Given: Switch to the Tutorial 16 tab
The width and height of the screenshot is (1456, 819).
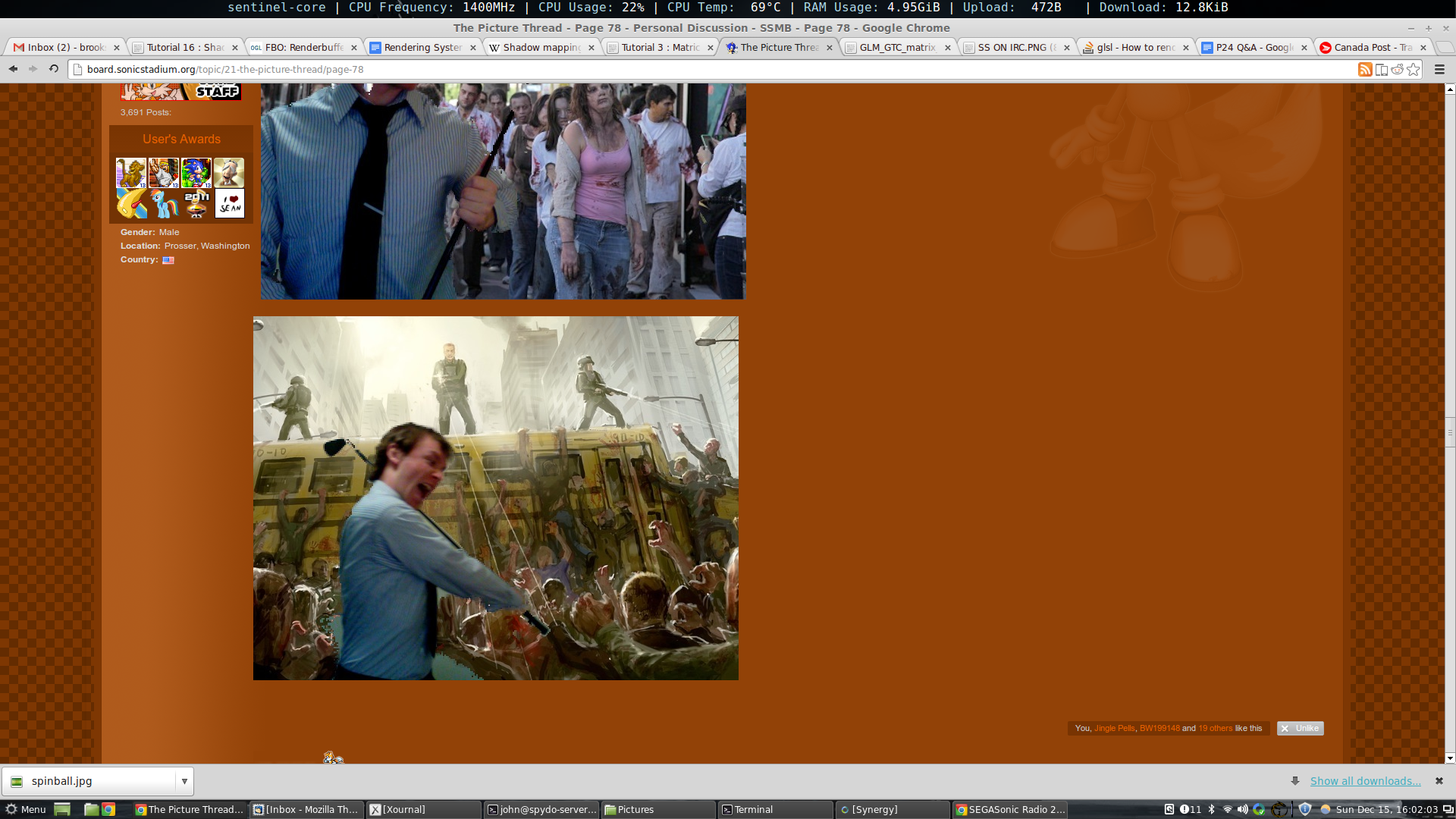Looking at the screenshot, I should [184, 47].
